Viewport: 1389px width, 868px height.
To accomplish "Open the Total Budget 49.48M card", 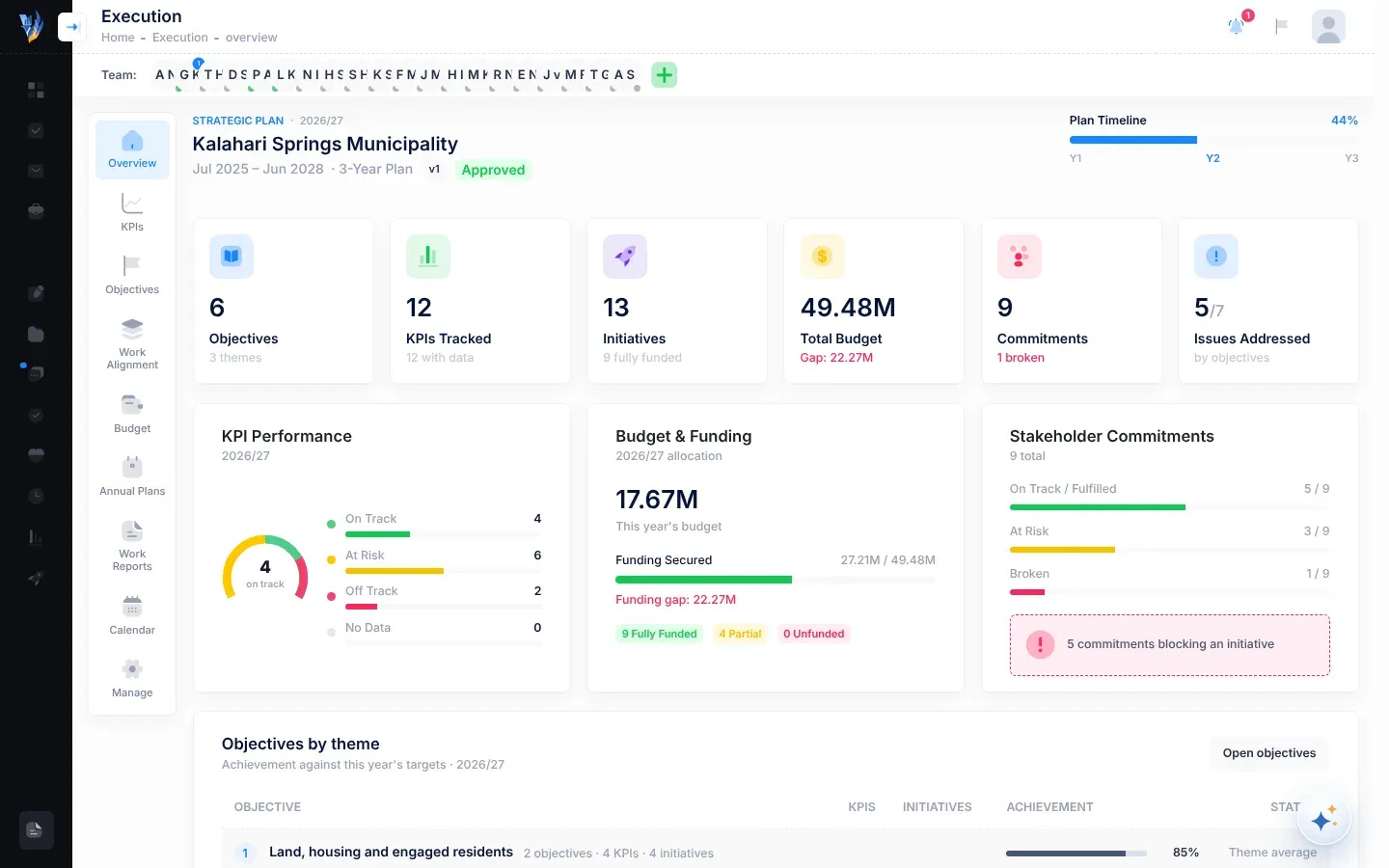I will point(874,301).
